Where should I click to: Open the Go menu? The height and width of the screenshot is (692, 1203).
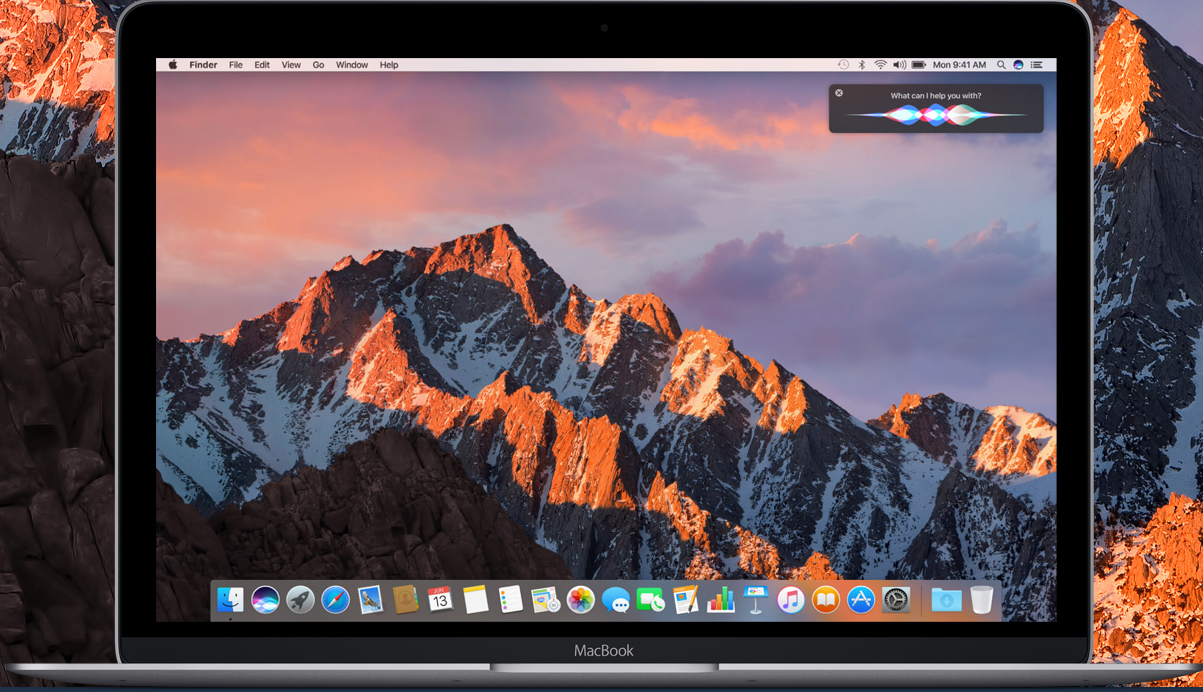318,65
